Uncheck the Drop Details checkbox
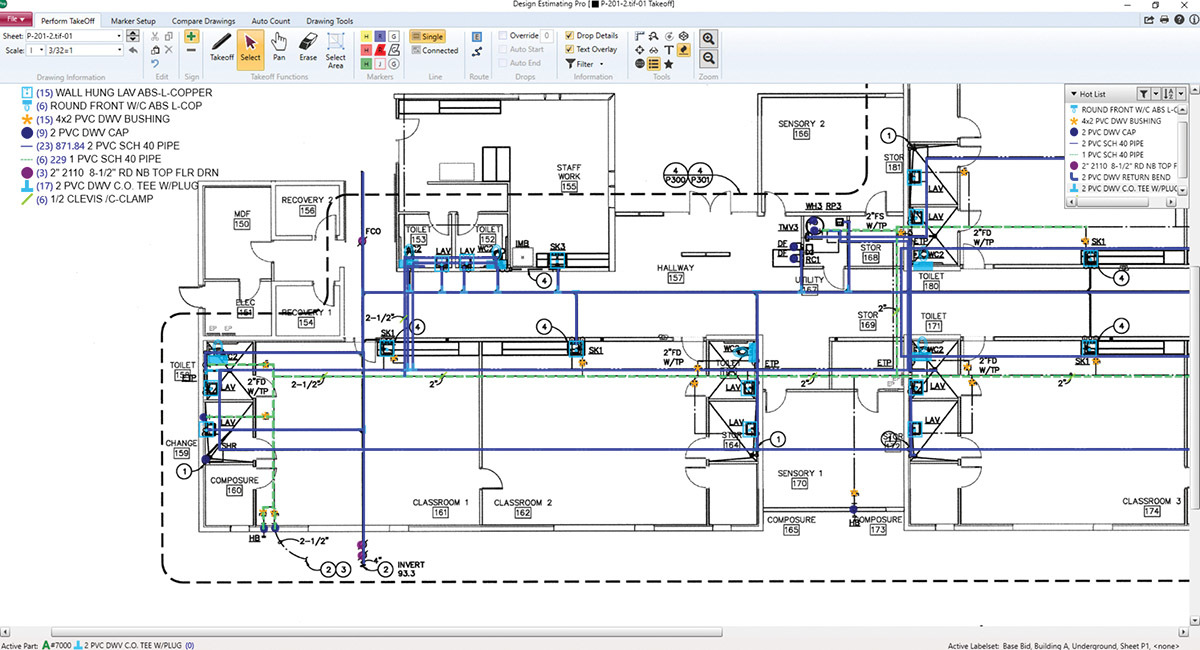This screenshot has width=1200, height=650. pyautogui.click(x=570, y=36)
